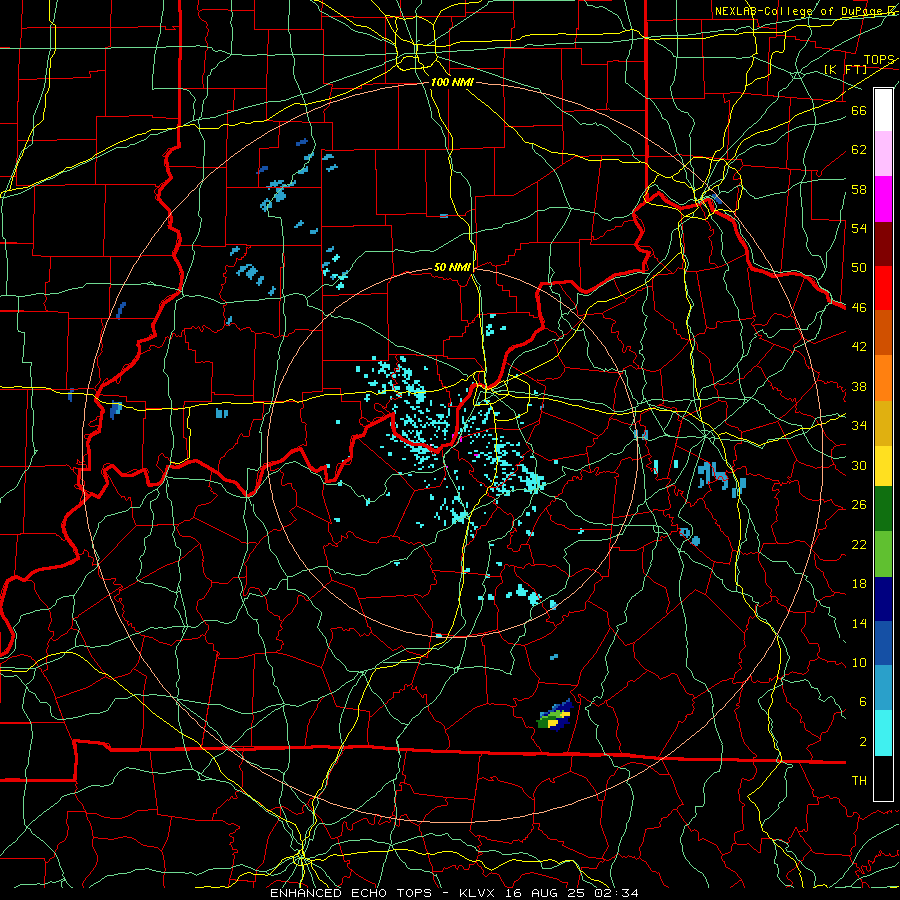The width and height of the screenshot is (900, 900).
Task: Click the legend value 66
Action: point(859,110)
